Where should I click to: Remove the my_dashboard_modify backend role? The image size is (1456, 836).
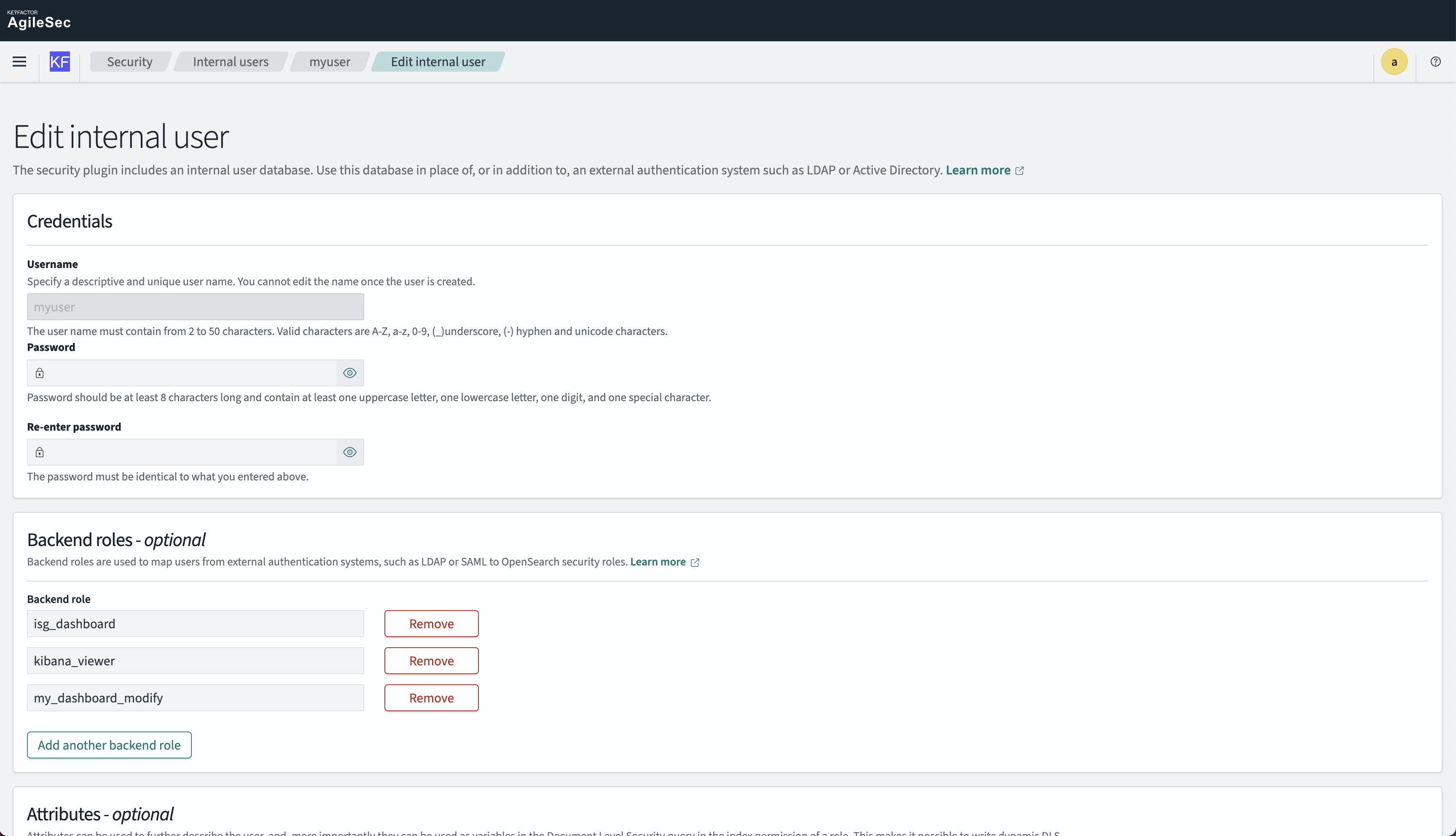[431, 698]
